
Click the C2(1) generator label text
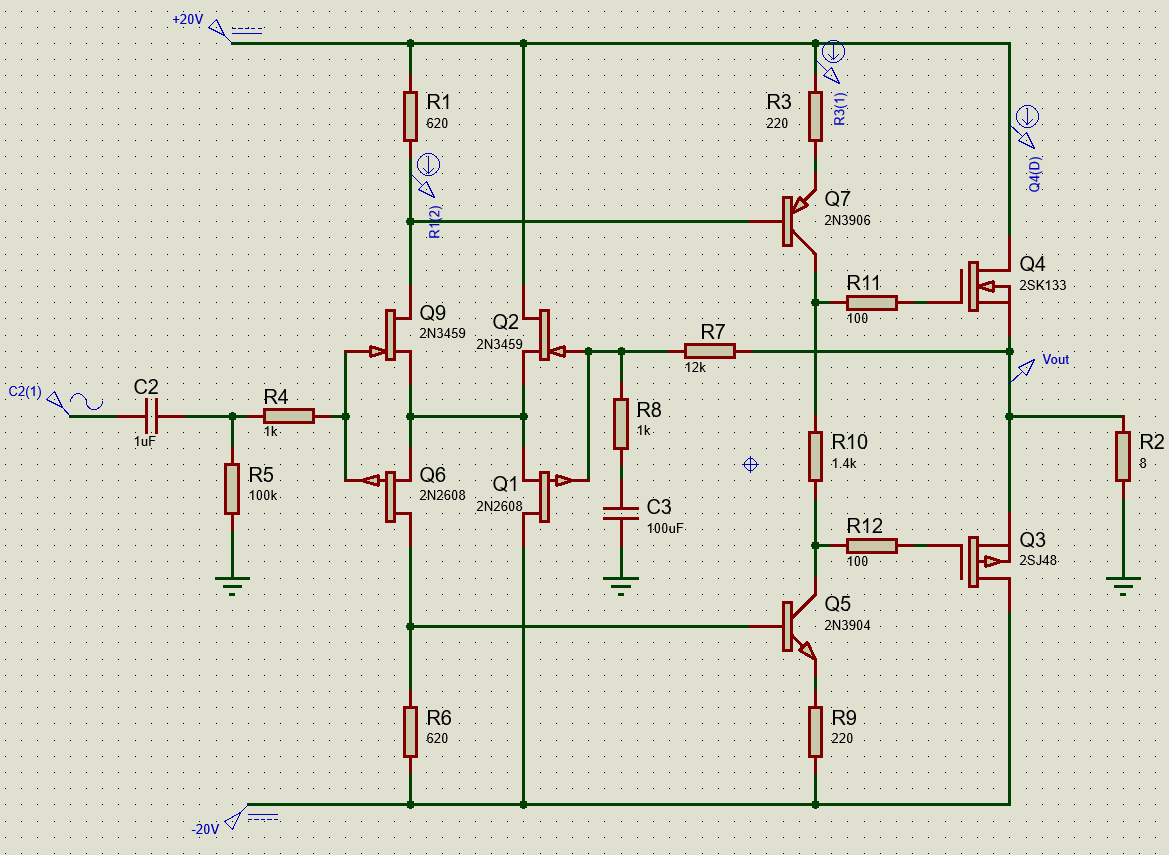(25, 391)
